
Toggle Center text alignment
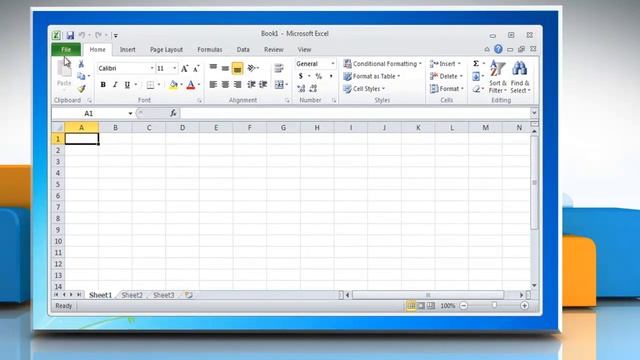pyautogui.click(x=225, y=84)
